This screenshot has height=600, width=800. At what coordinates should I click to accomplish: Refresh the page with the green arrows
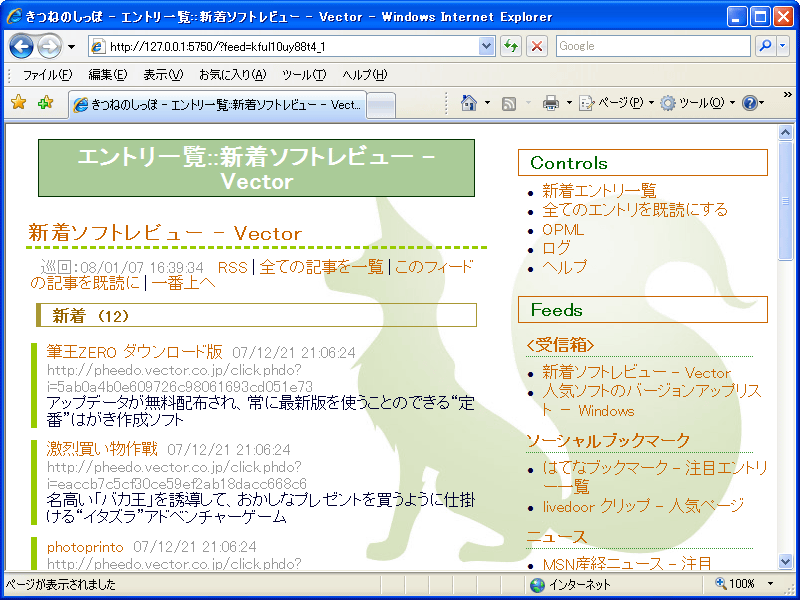(511, 47)
